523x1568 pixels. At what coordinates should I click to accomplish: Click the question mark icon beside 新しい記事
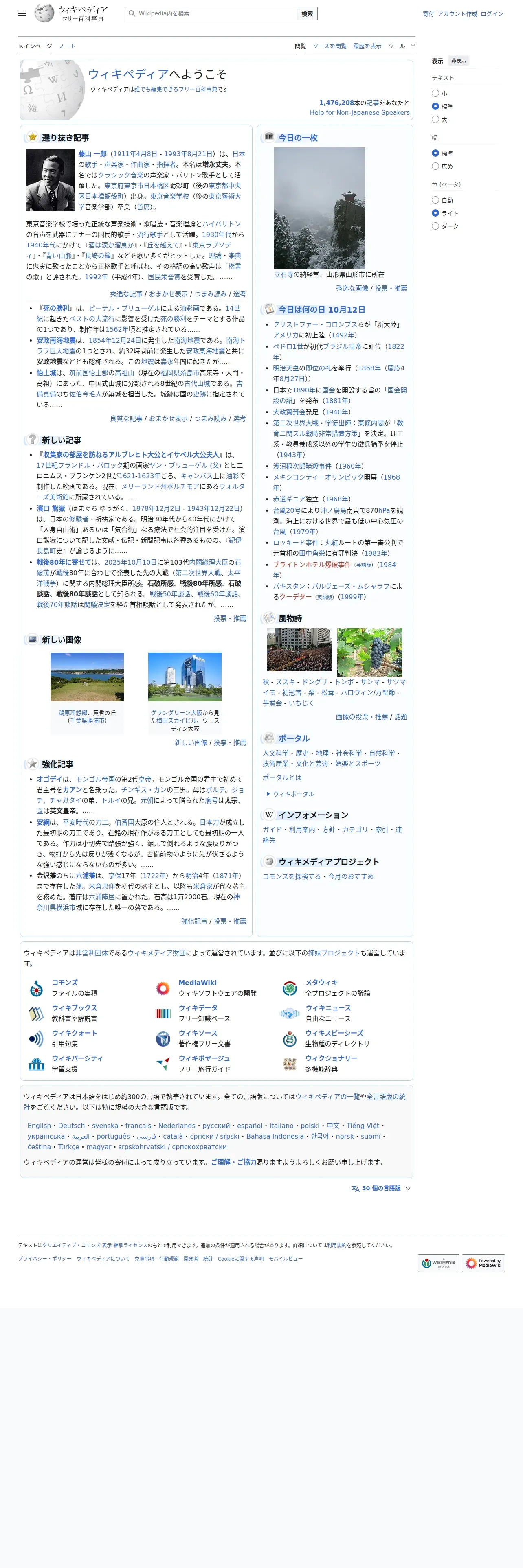coord(32,440)
